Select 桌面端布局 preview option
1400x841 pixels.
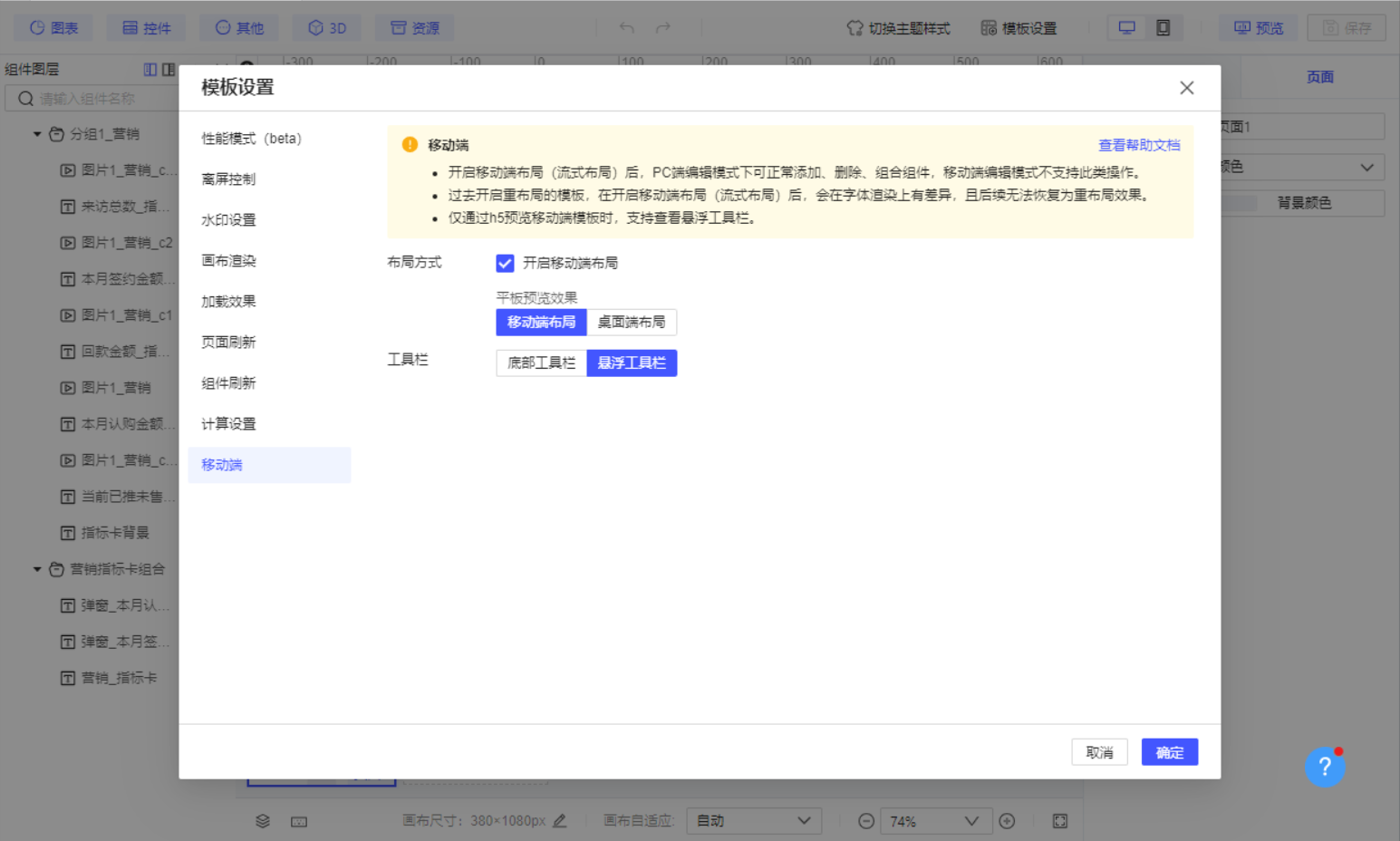(x=632, y=322)
